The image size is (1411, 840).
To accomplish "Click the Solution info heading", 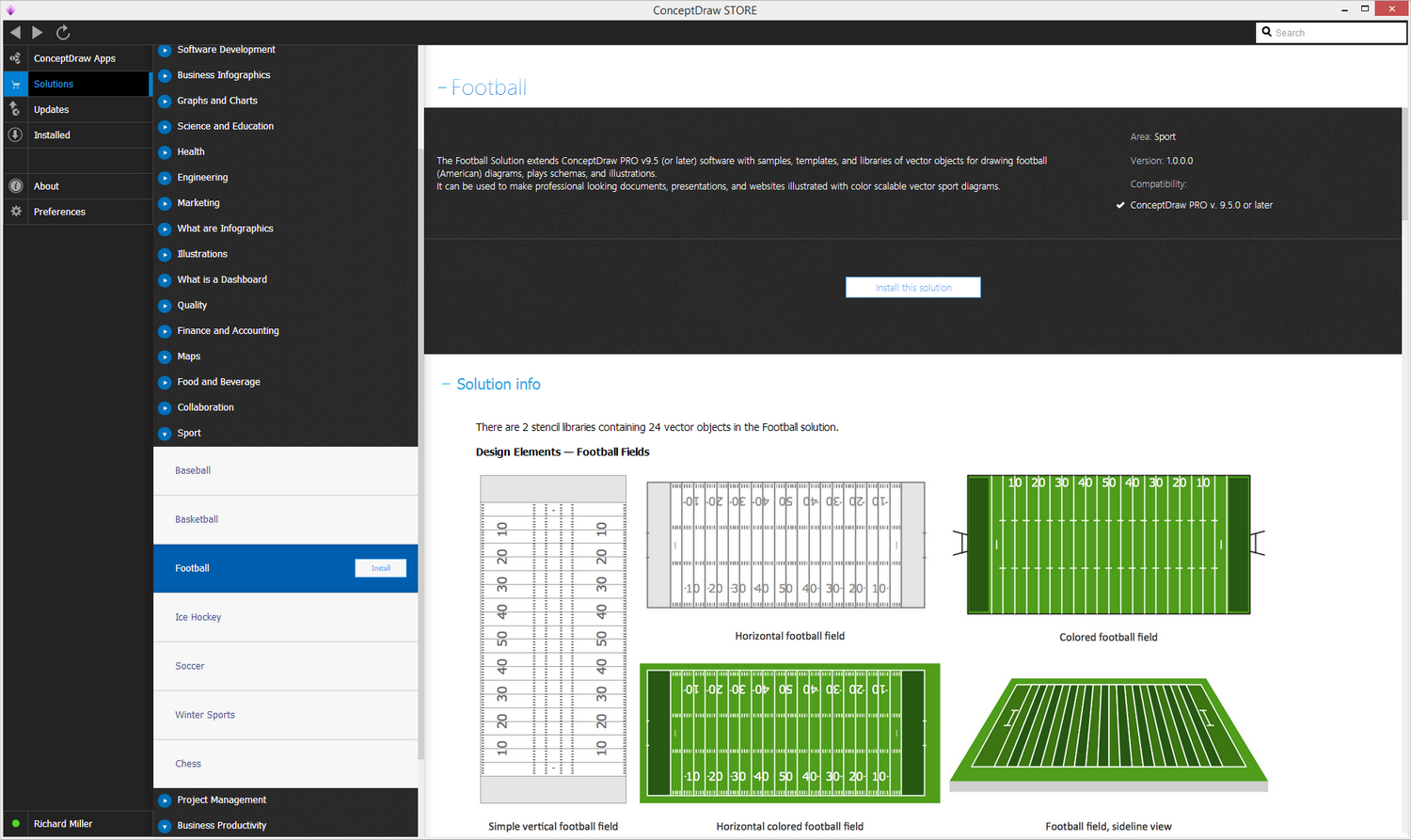I will point(499,384).
